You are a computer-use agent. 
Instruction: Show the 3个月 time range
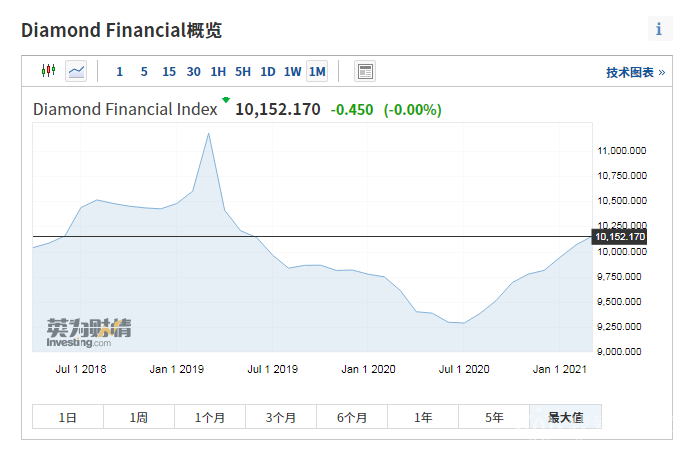pyautogui.click(x=281, y=417)
